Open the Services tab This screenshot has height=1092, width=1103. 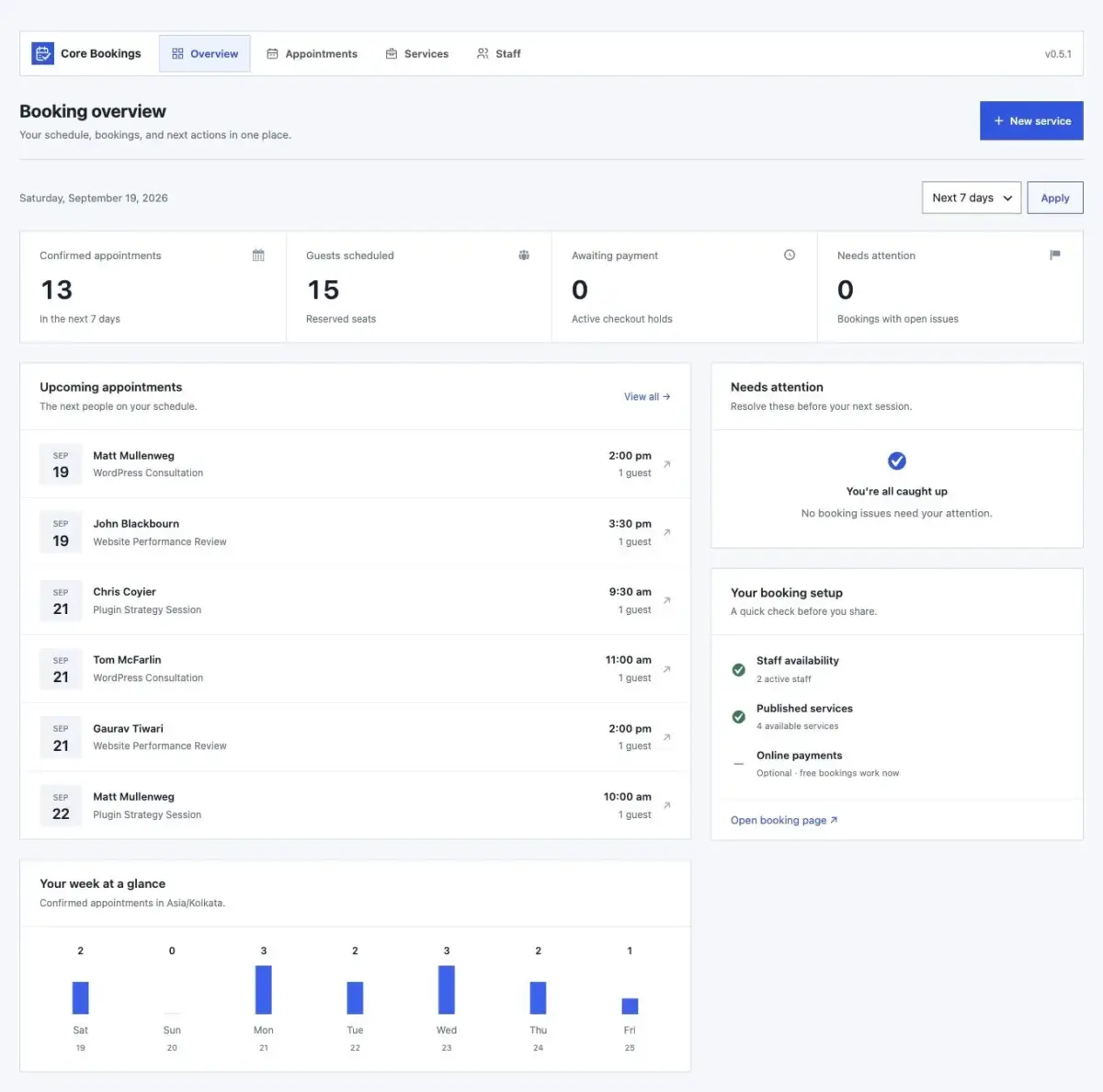(x=417, y=53)
